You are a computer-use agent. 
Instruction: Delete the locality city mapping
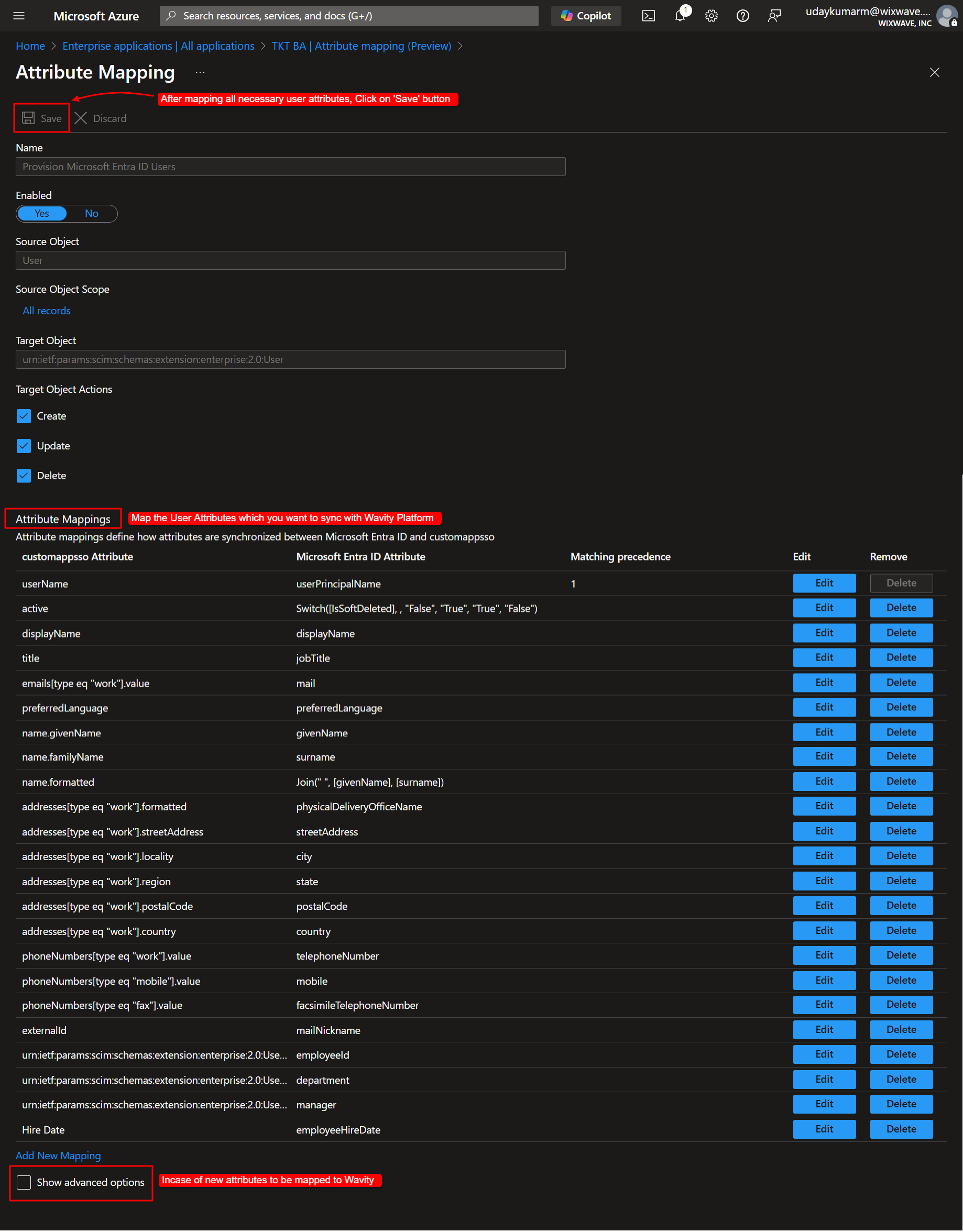pos(901,856)
